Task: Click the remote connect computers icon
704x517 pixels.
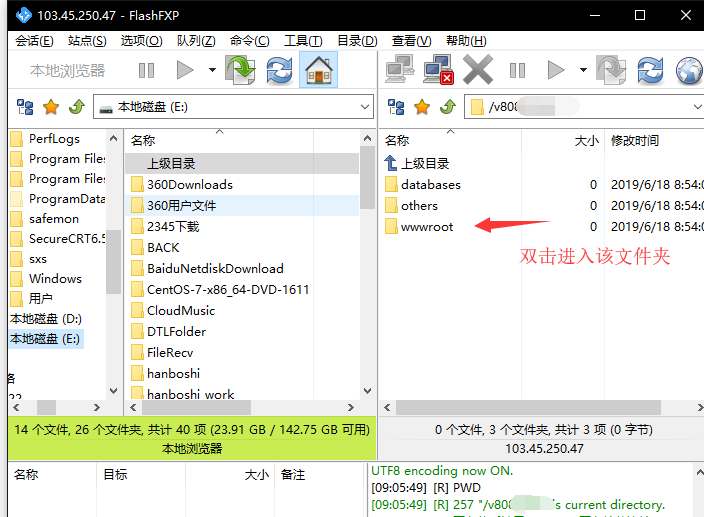Action: [400, 69]
